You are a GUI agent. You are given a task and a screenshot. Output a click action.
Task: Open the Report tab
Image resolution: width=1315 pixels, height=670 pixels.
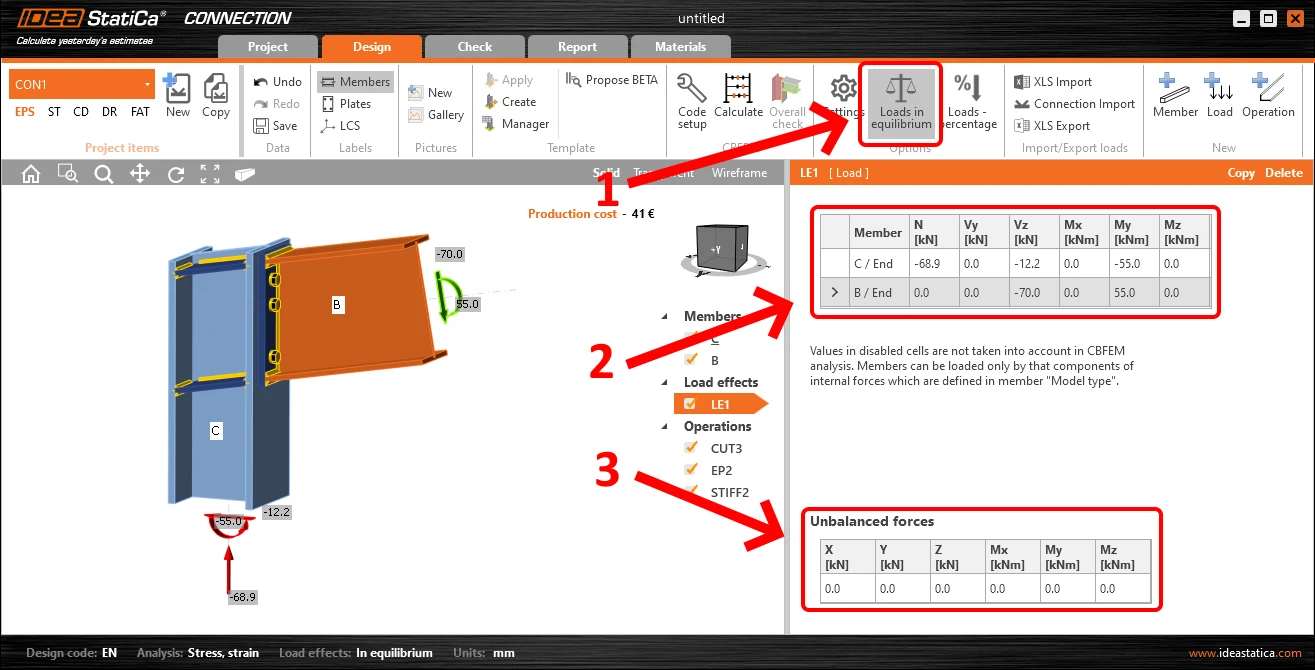[x=577, y=47]
